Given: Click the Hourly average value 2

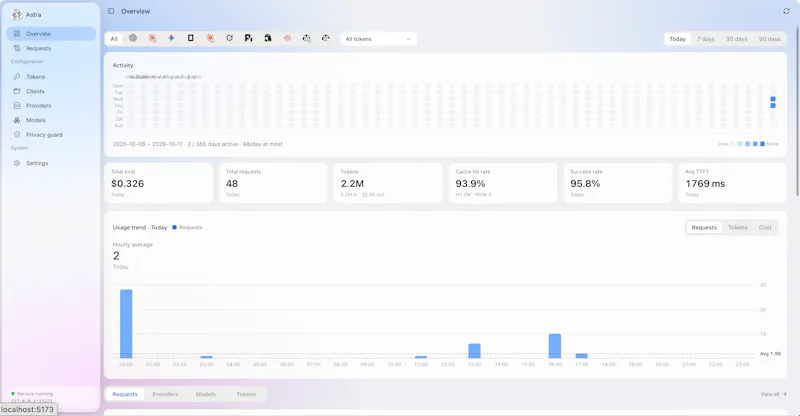Looking at the screenshot, I should [x=116, y=256].
